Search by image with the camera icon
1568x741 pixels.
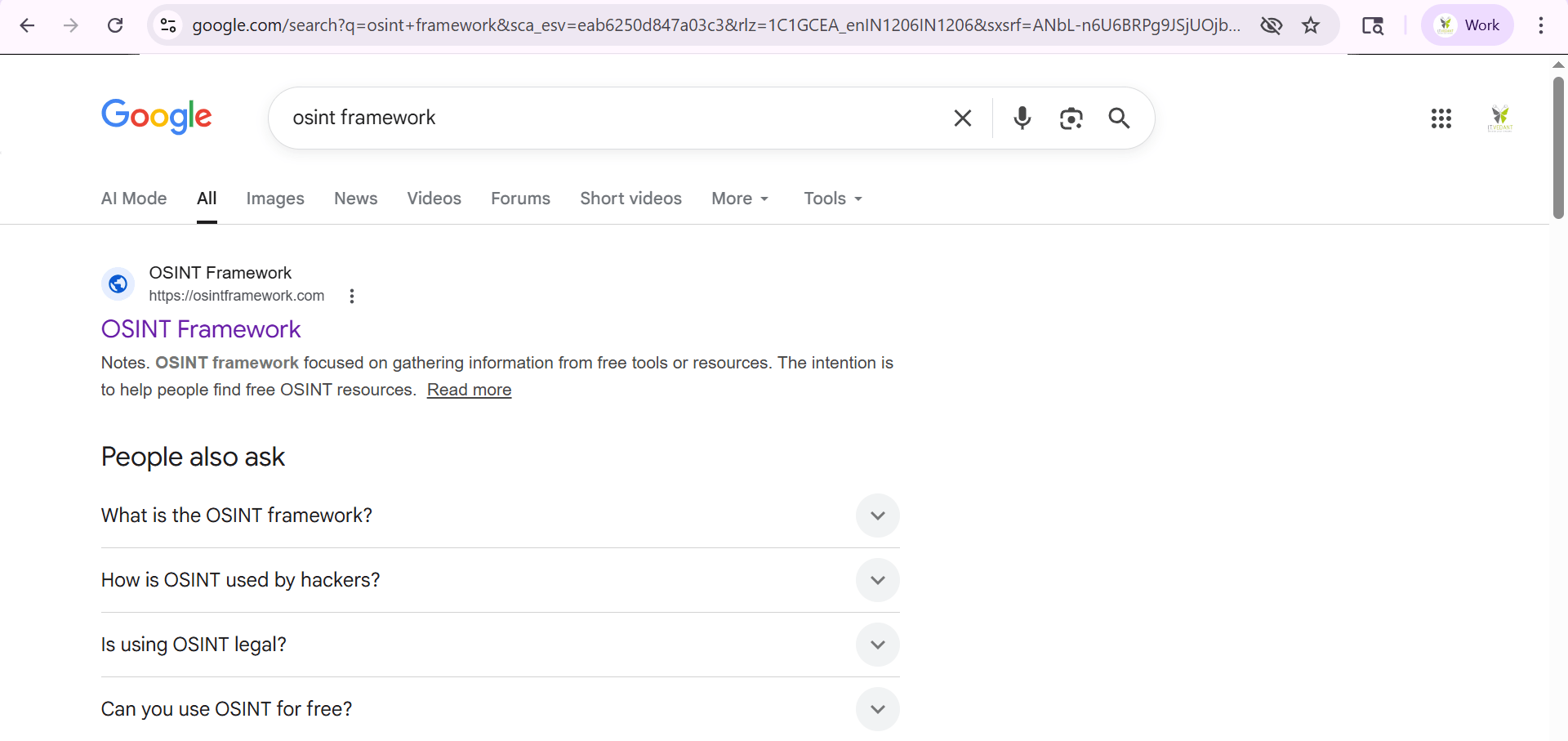click(x=1071, y=118)
